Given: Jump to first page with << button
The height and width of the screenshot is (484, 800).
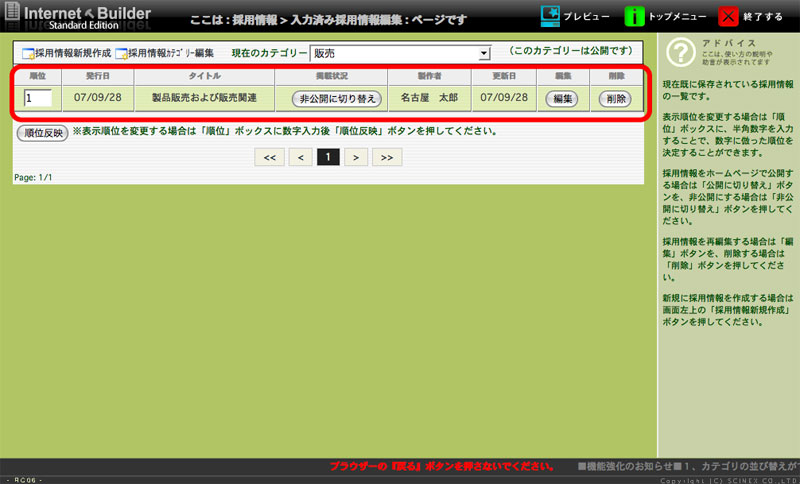Looking at the screenshot, I should pos(269,157).
